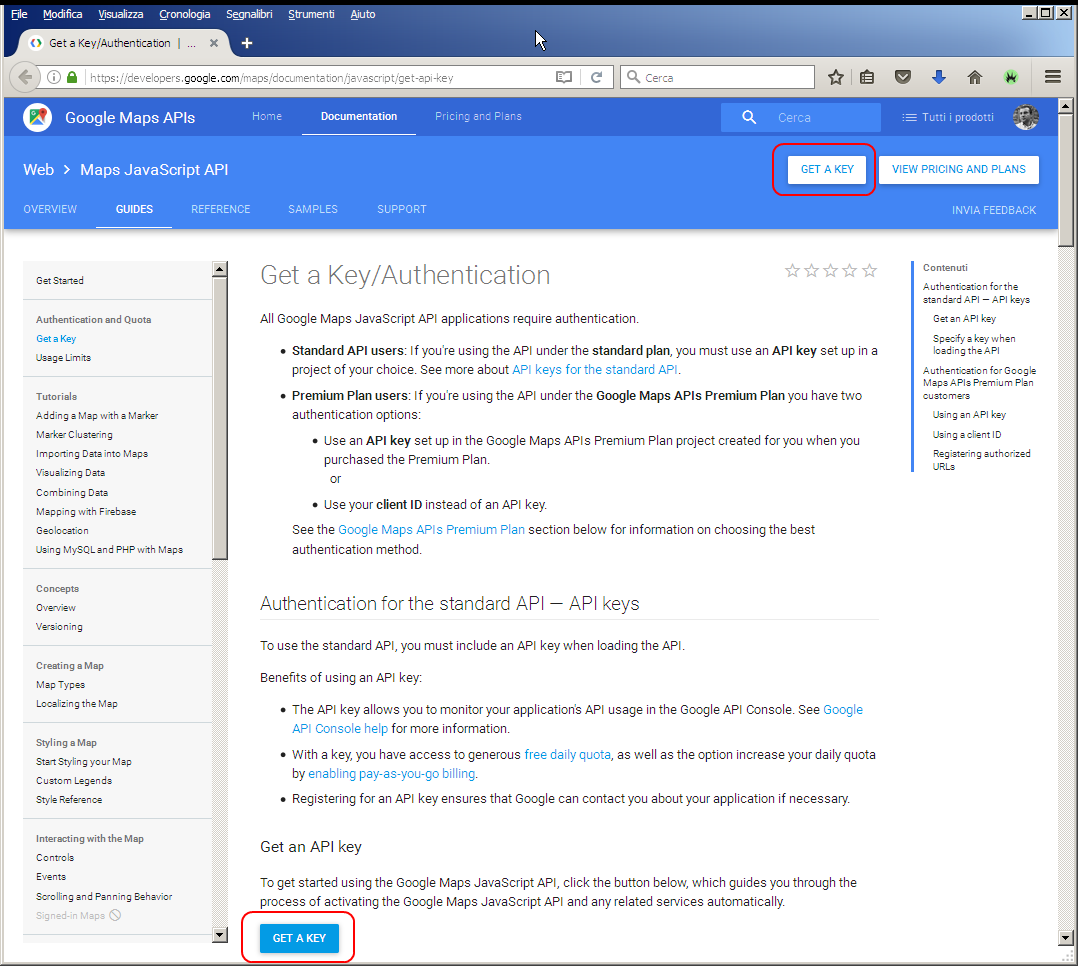
Task: Open Marker Clustering in the sidebar
Action: coord(74,435)
